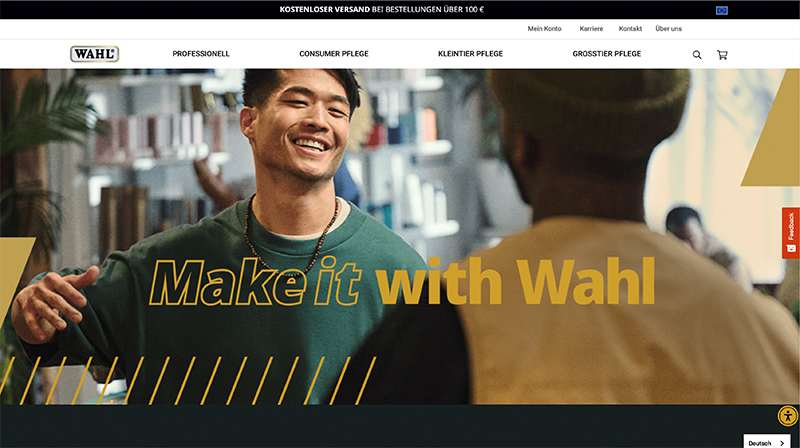Open the Kleintier Pflege menu
Screen dimensions: 800x448
pyautogui.click(x=470, y=54)
